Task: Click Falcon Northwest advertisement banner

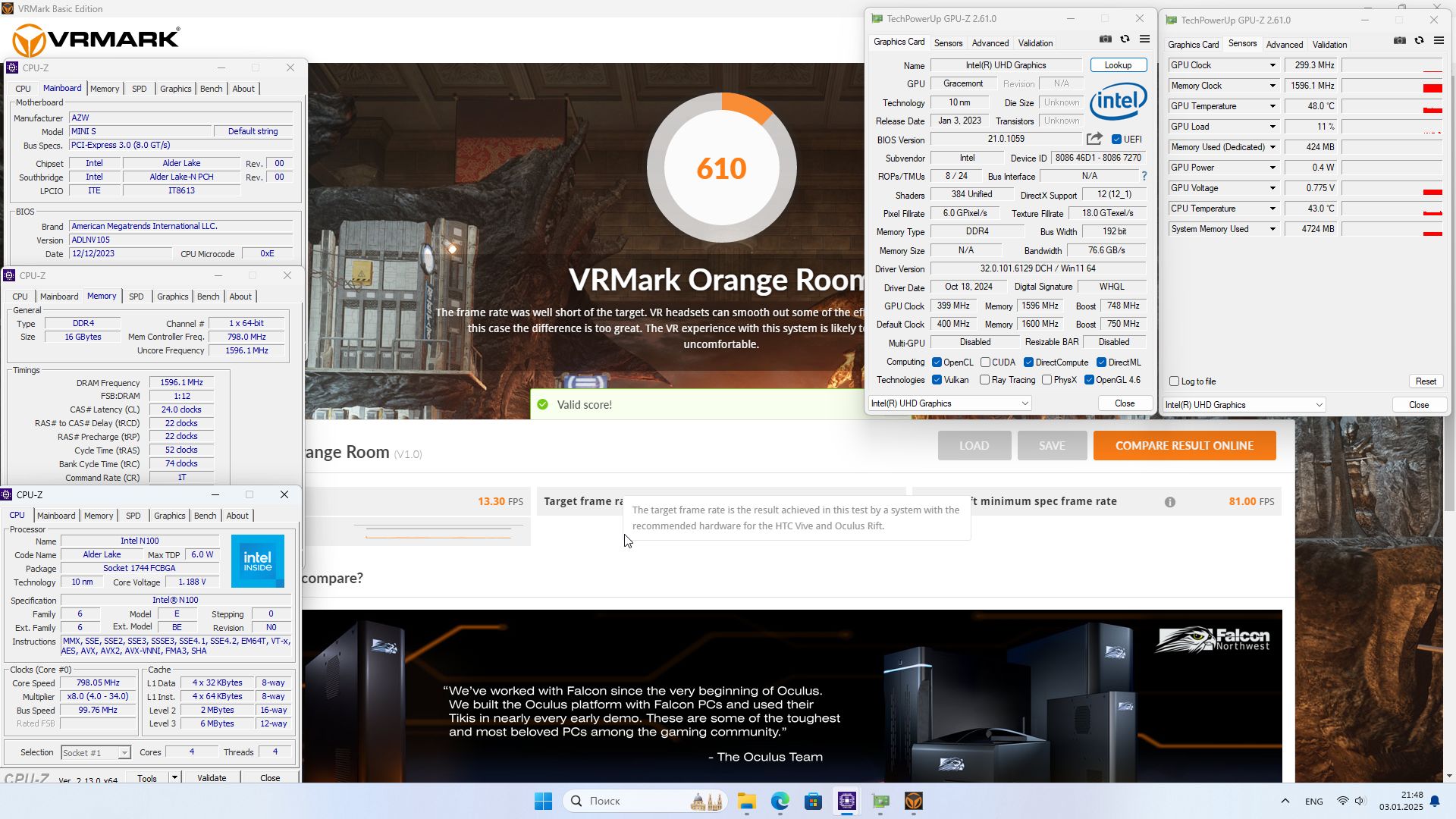Action: [x=793, y=696]
